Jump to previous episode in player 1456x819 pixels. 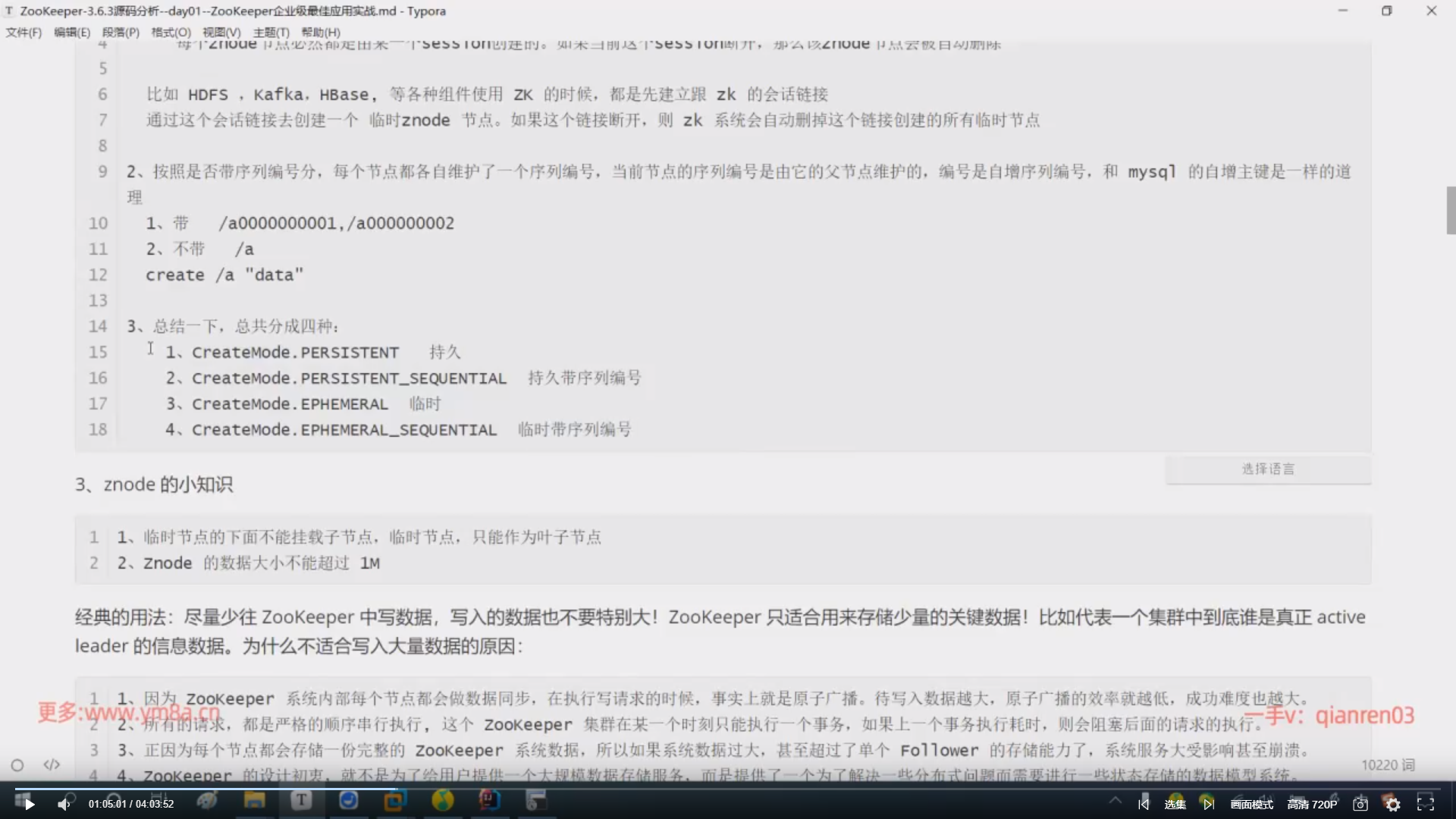(1144, 804)
